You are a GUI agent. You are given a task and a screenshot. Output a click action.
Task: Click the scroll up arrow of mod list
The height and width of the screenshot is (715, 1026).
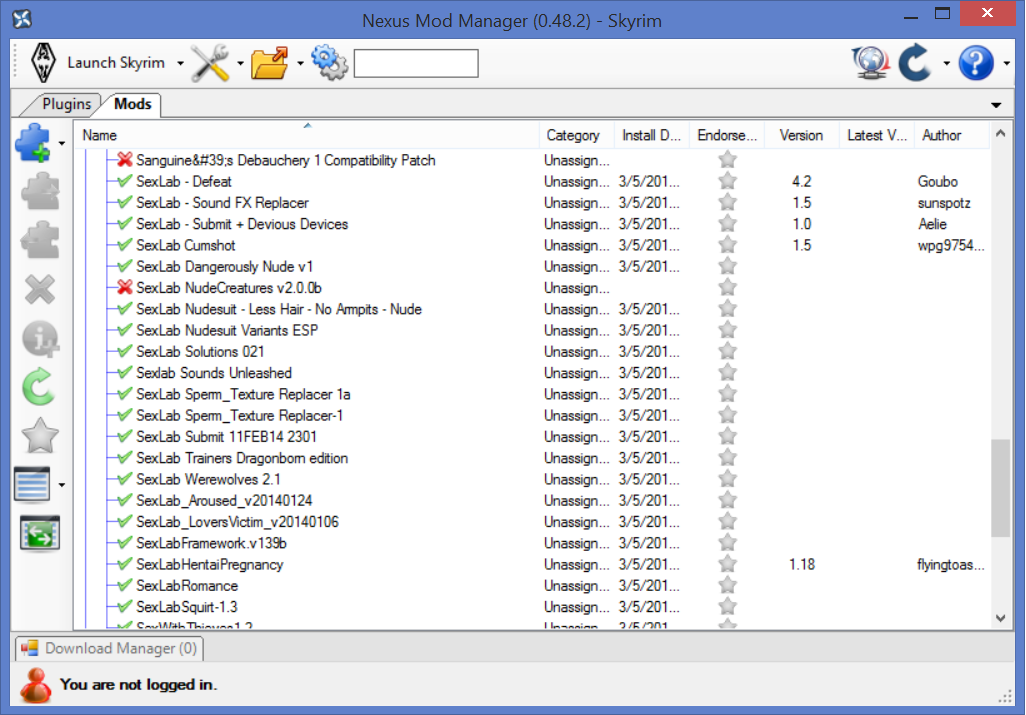tap(1000, 133)
